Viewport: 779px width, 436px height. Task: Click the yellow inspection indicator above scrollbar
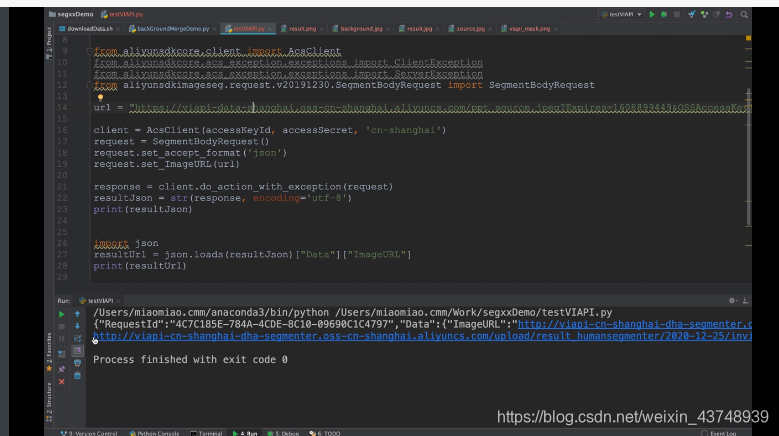click(x=748, y=38)
